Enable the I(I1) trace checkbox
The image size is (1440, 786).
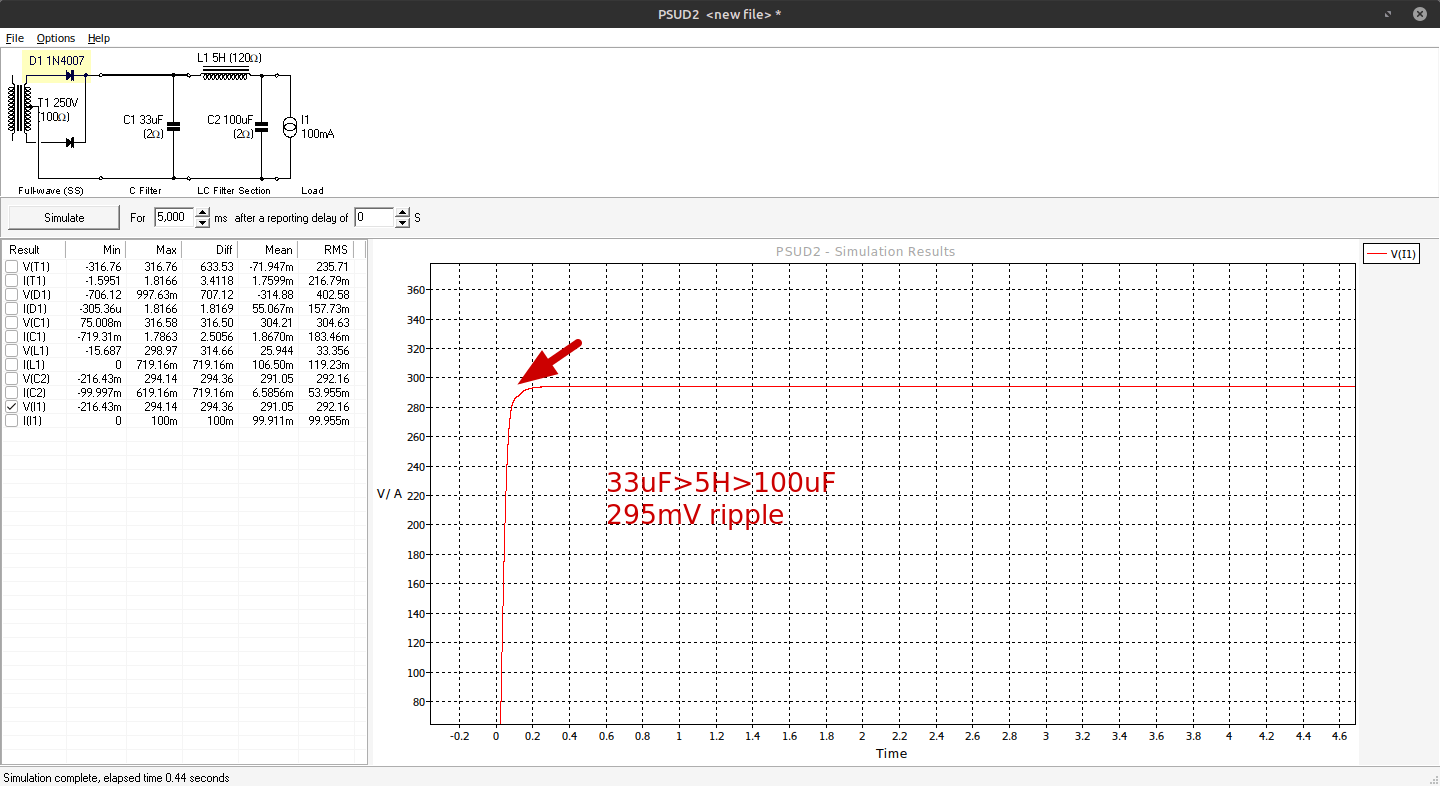coord(12,421)
